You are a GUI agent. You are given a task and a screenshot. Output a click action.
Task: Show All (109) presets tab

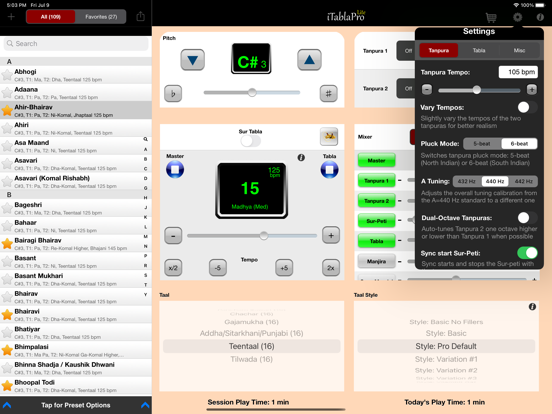[51, 17]
